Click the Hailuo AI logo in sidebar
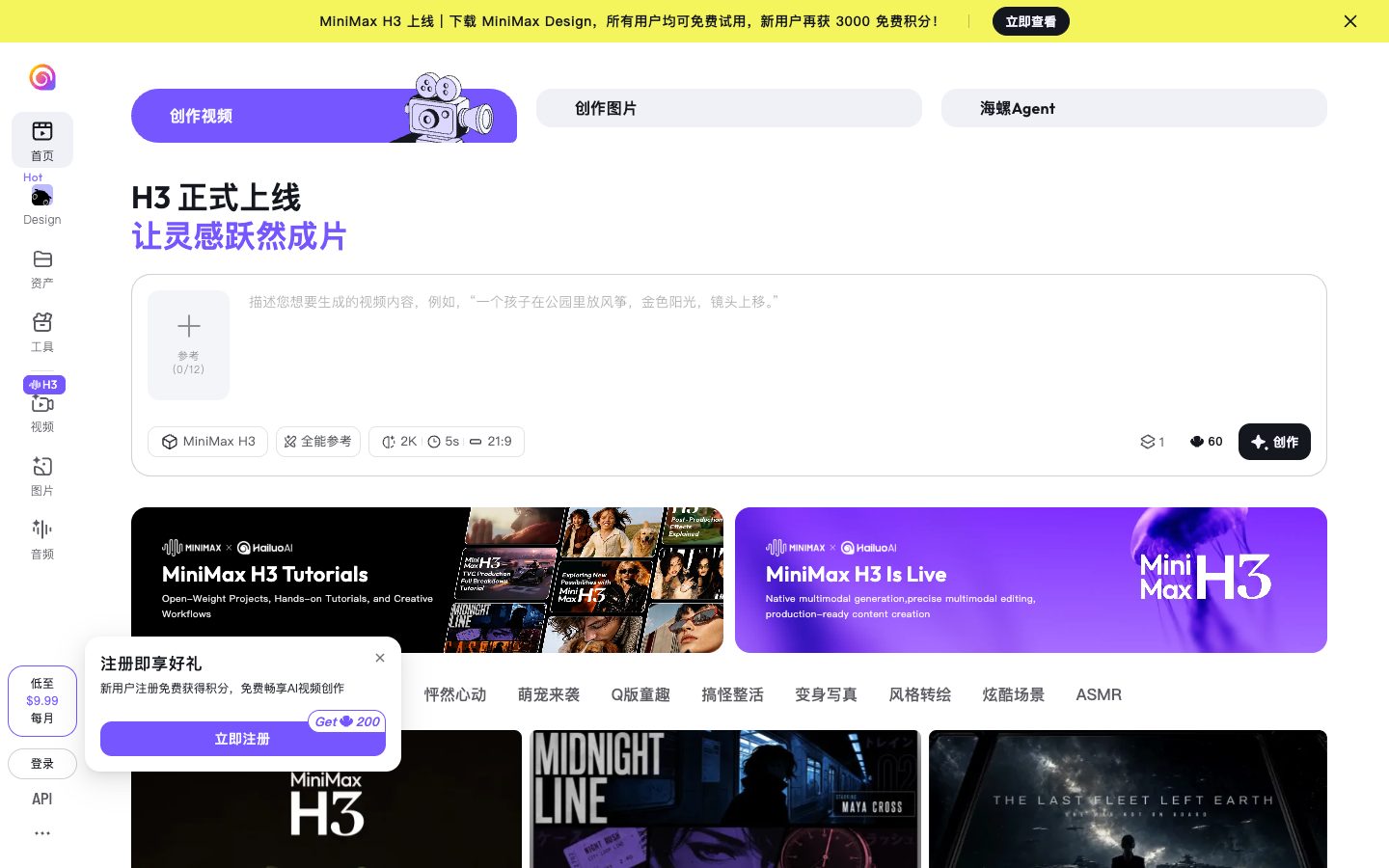The width and height of the screenshot is (1389, 868). coord(42,77)
